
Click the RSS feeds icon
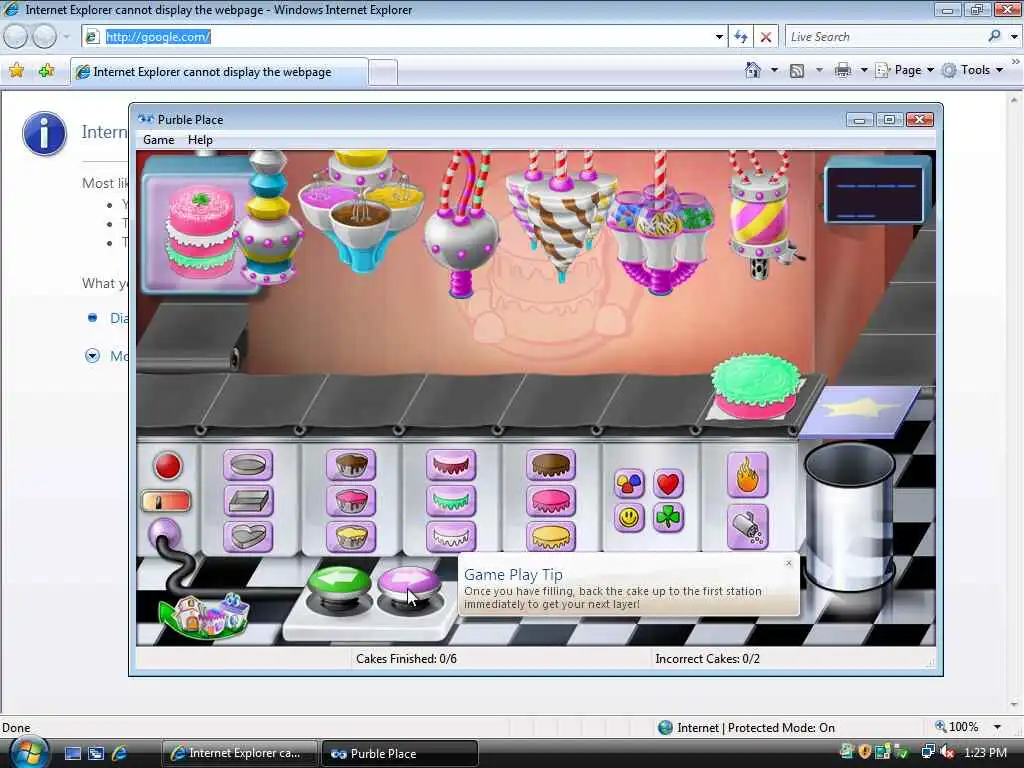pyautogui.click(x=797, y=71)
